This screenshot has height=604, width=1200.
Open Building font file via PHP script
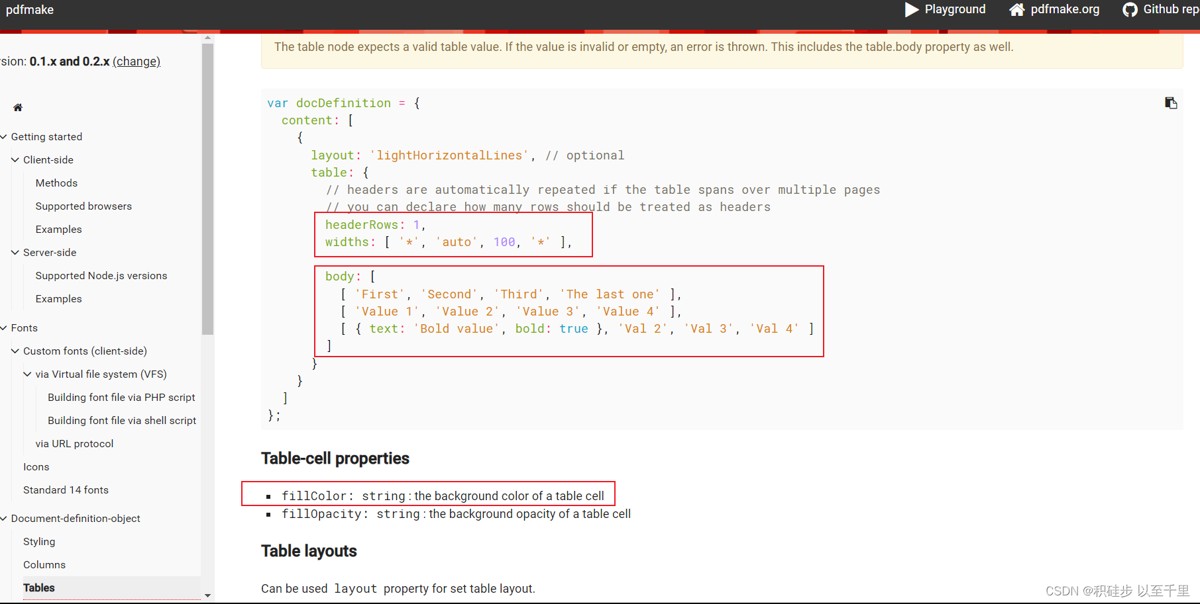coord(121,397)
